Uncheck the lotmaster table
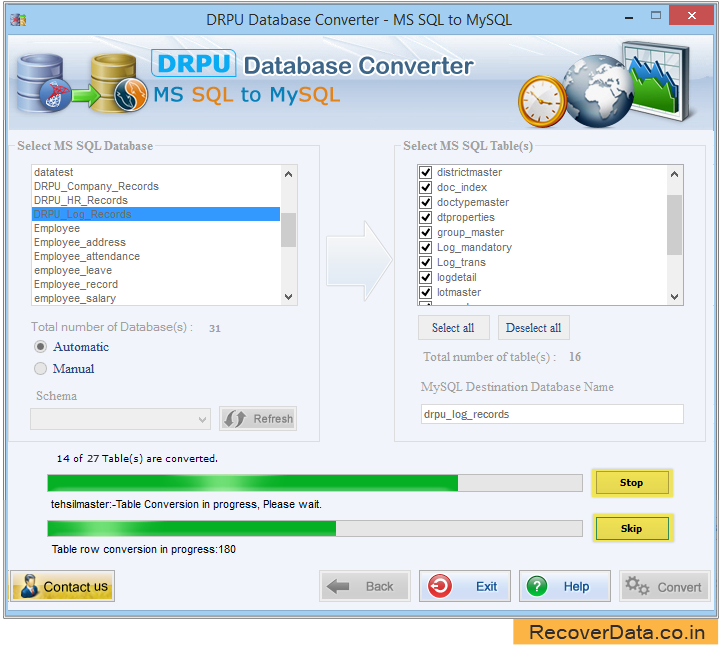Screen dimensions: 723x650 click(x=425, y=292)
